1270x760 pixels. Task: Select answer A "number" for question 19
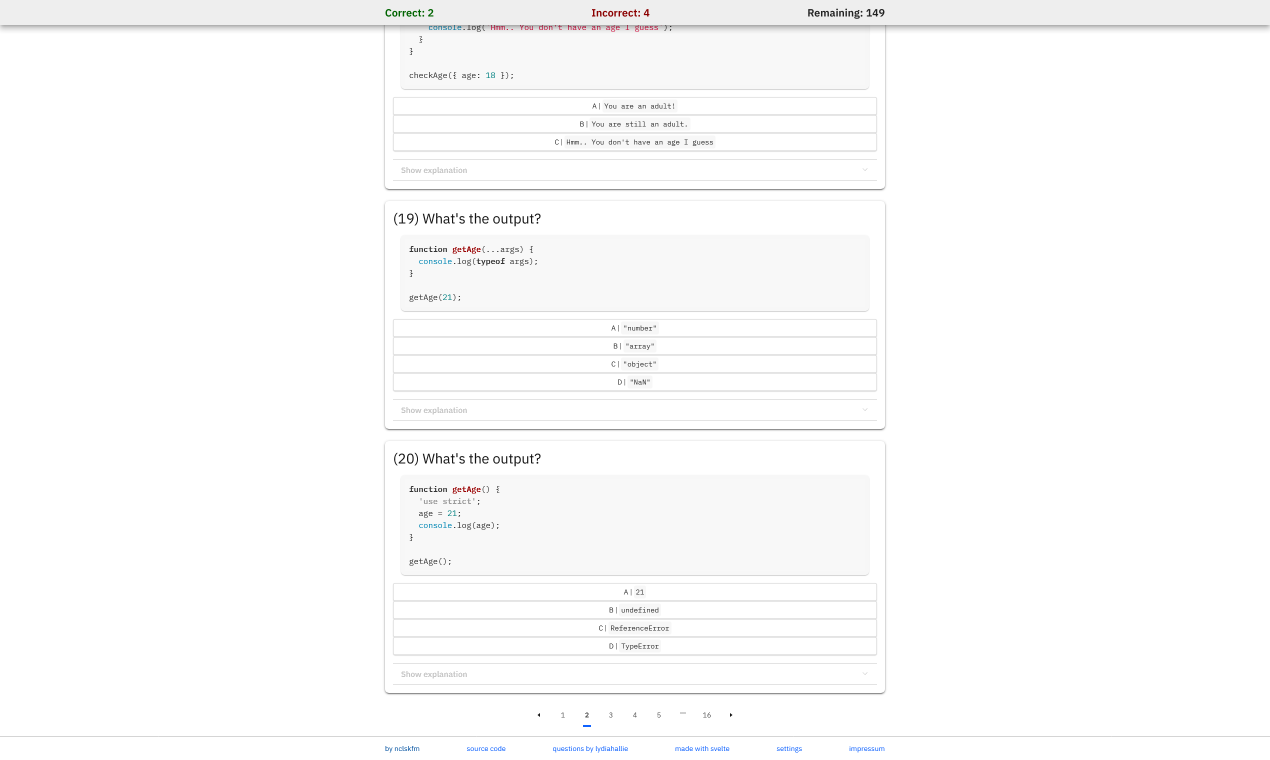[x=634, y=328]
